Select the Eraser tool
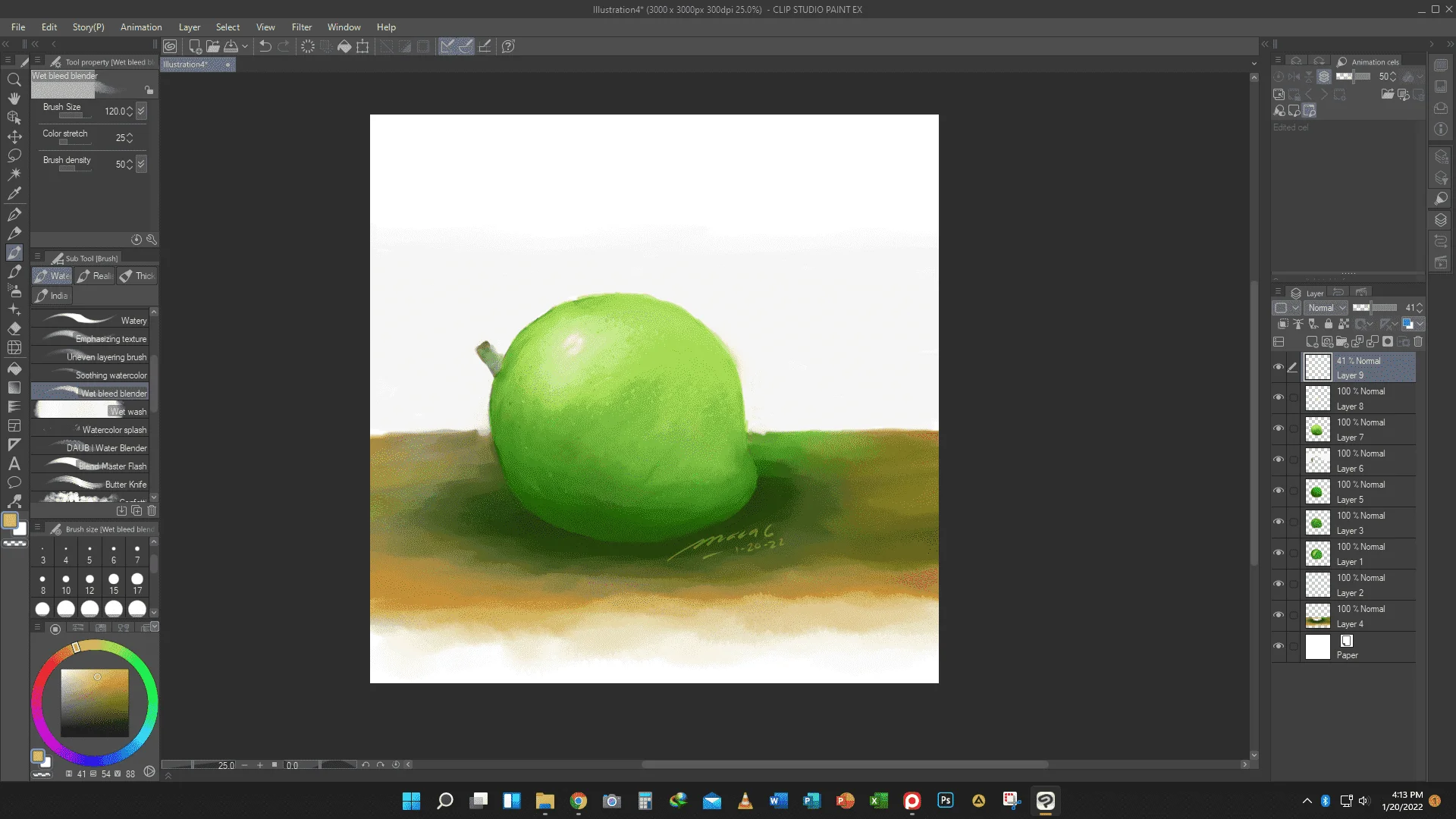The image size is (1456, 819). click(x=14, y=328)
